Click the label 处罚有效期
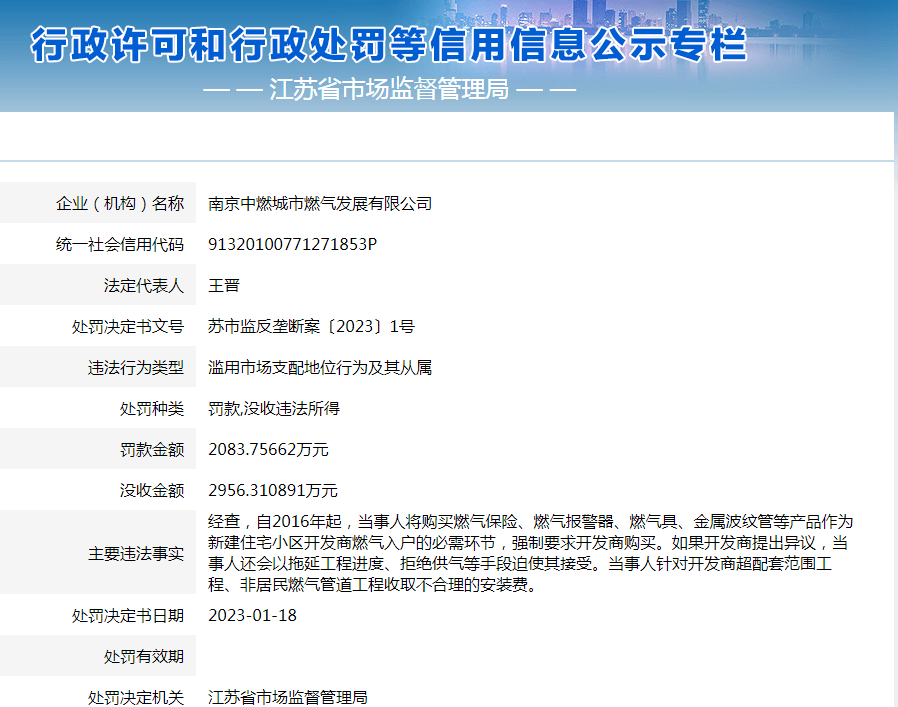Screen dimensions: 898x707 [144, 657]
